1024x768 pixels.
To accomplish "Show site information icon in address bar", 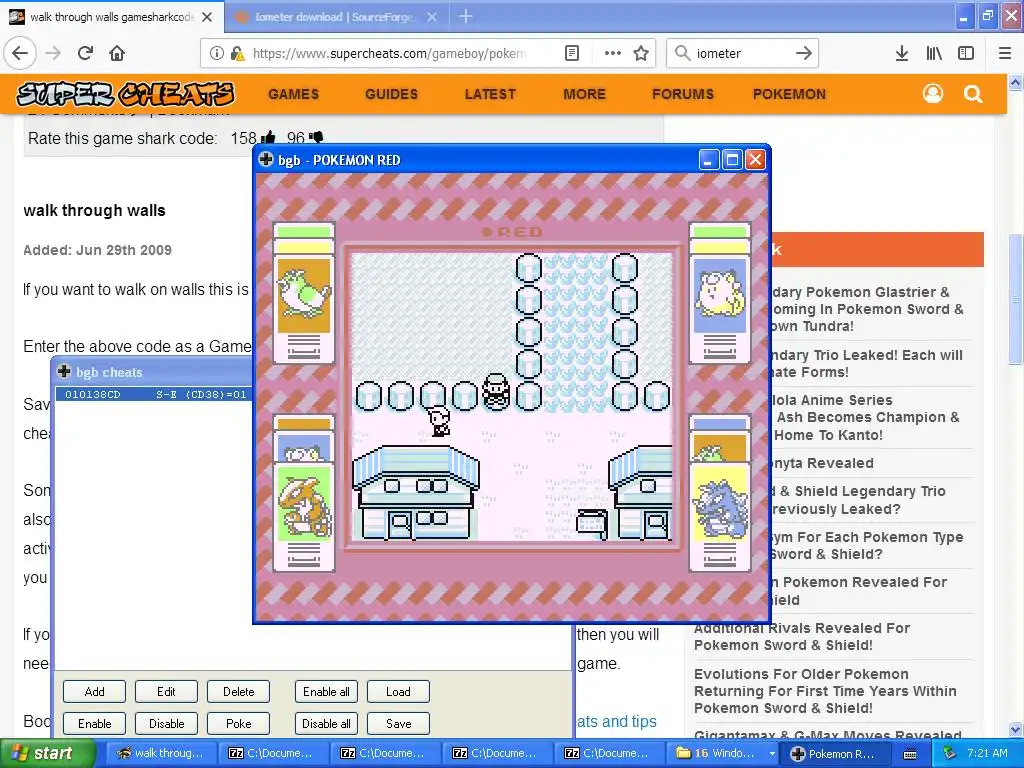I will (216, 54).
